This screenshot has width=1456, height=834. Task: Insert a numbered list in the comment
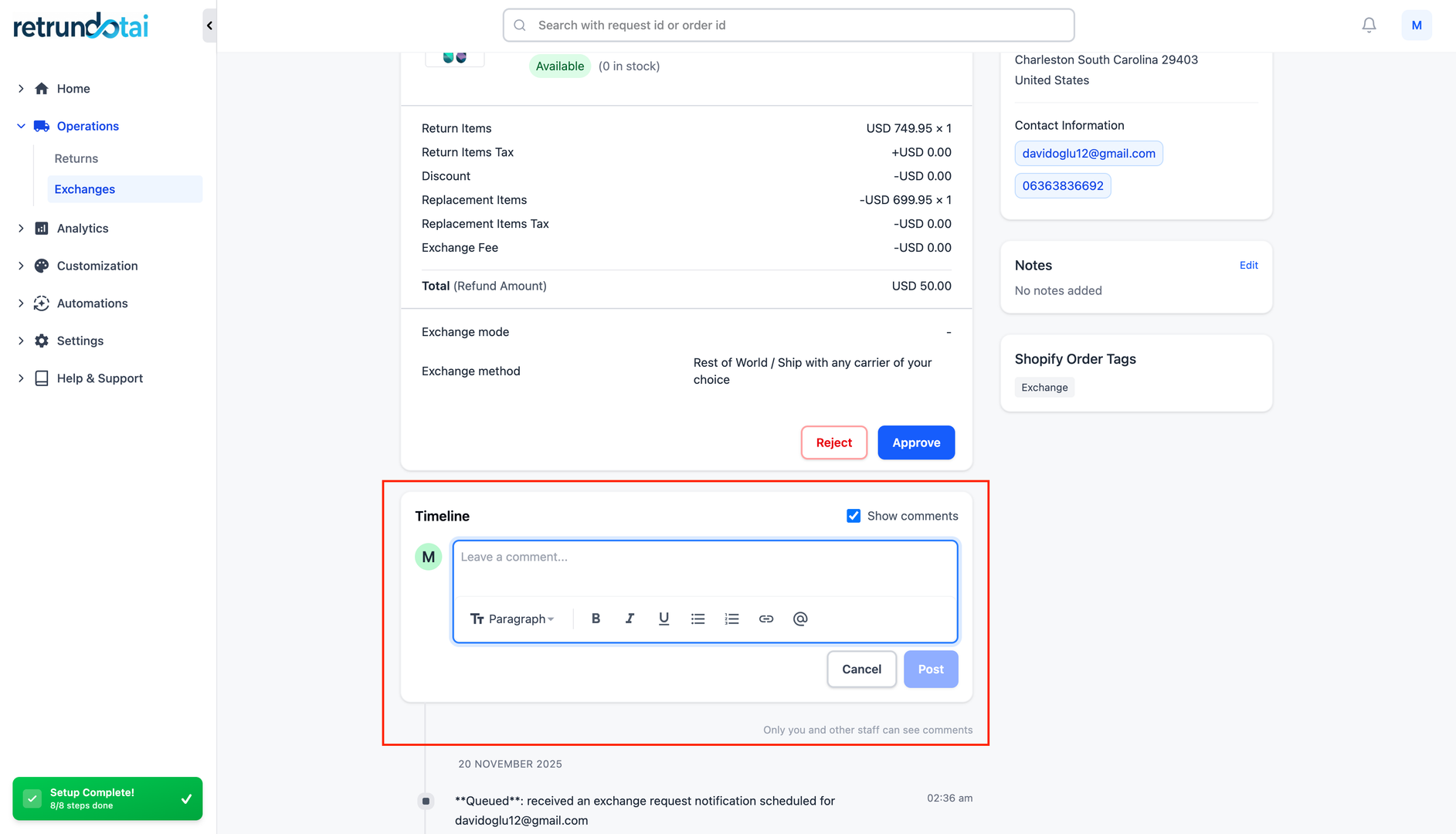[731, 619]
